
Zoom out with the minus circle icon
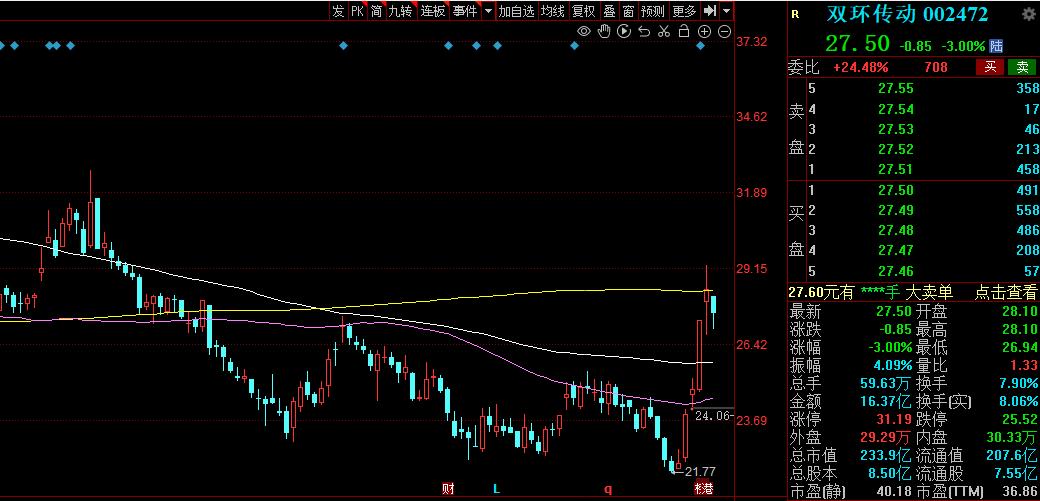coord(724,31)
